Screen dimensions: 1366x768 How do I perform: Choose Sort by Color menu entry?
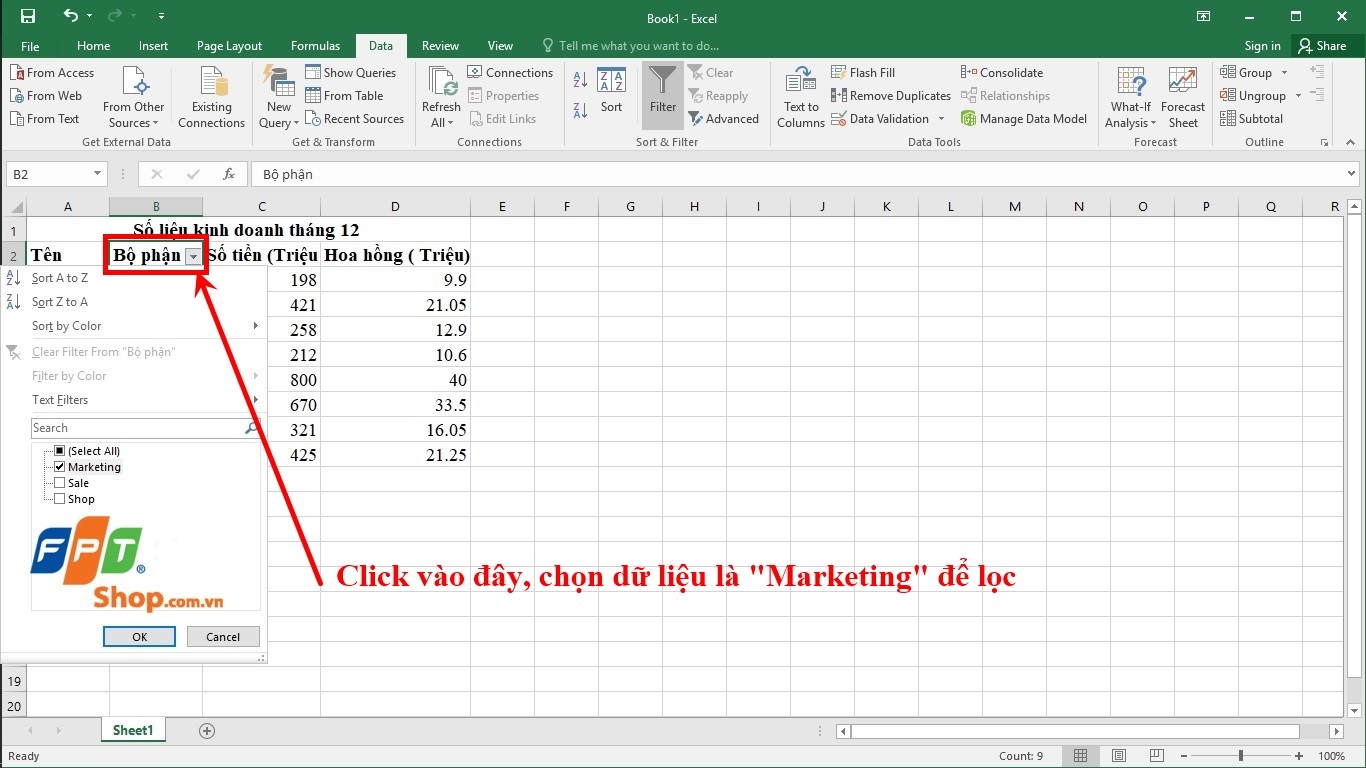click(x=134, y=326)
